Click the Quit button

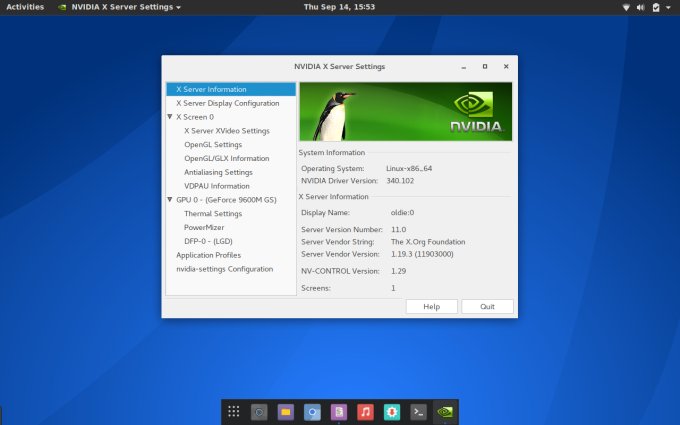coord(487,307)
